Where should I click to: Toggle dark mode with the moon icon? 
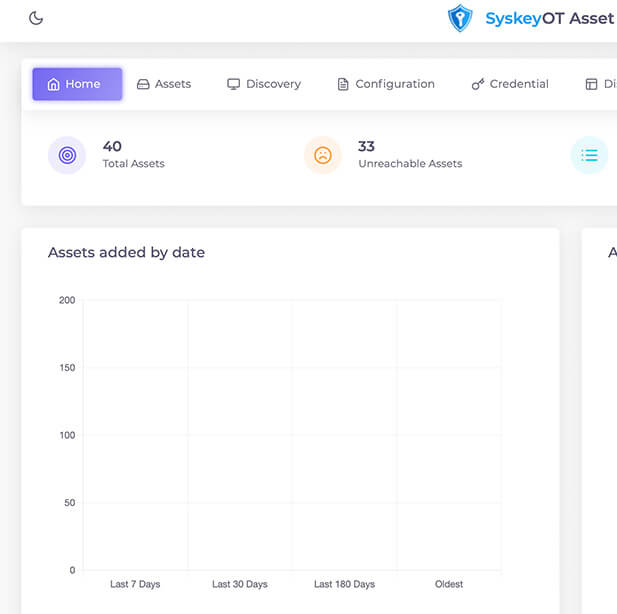tap(36, 18)
